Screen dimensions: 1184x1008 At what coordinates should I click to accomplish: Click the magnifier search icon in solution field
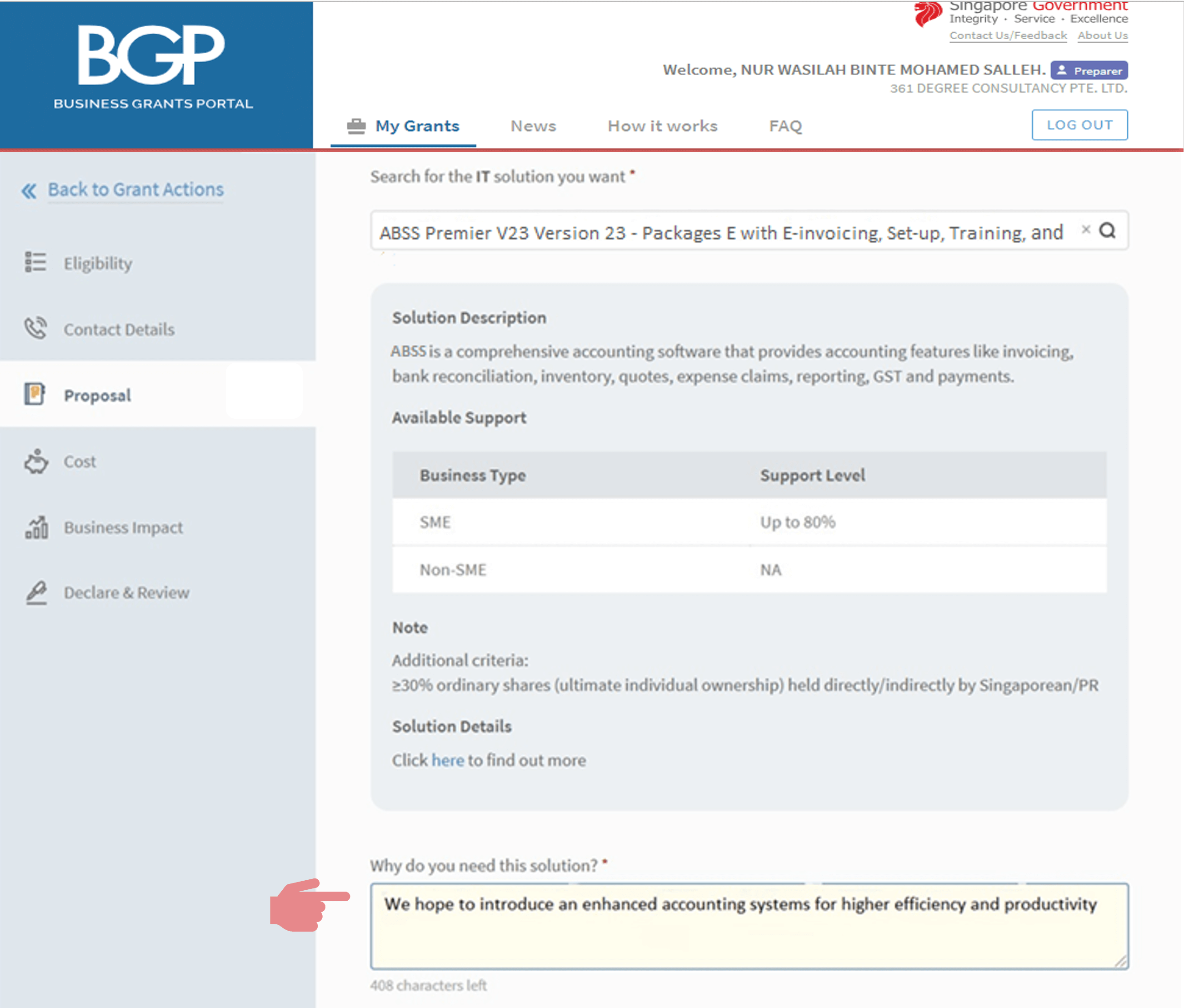coord(1107,231)
